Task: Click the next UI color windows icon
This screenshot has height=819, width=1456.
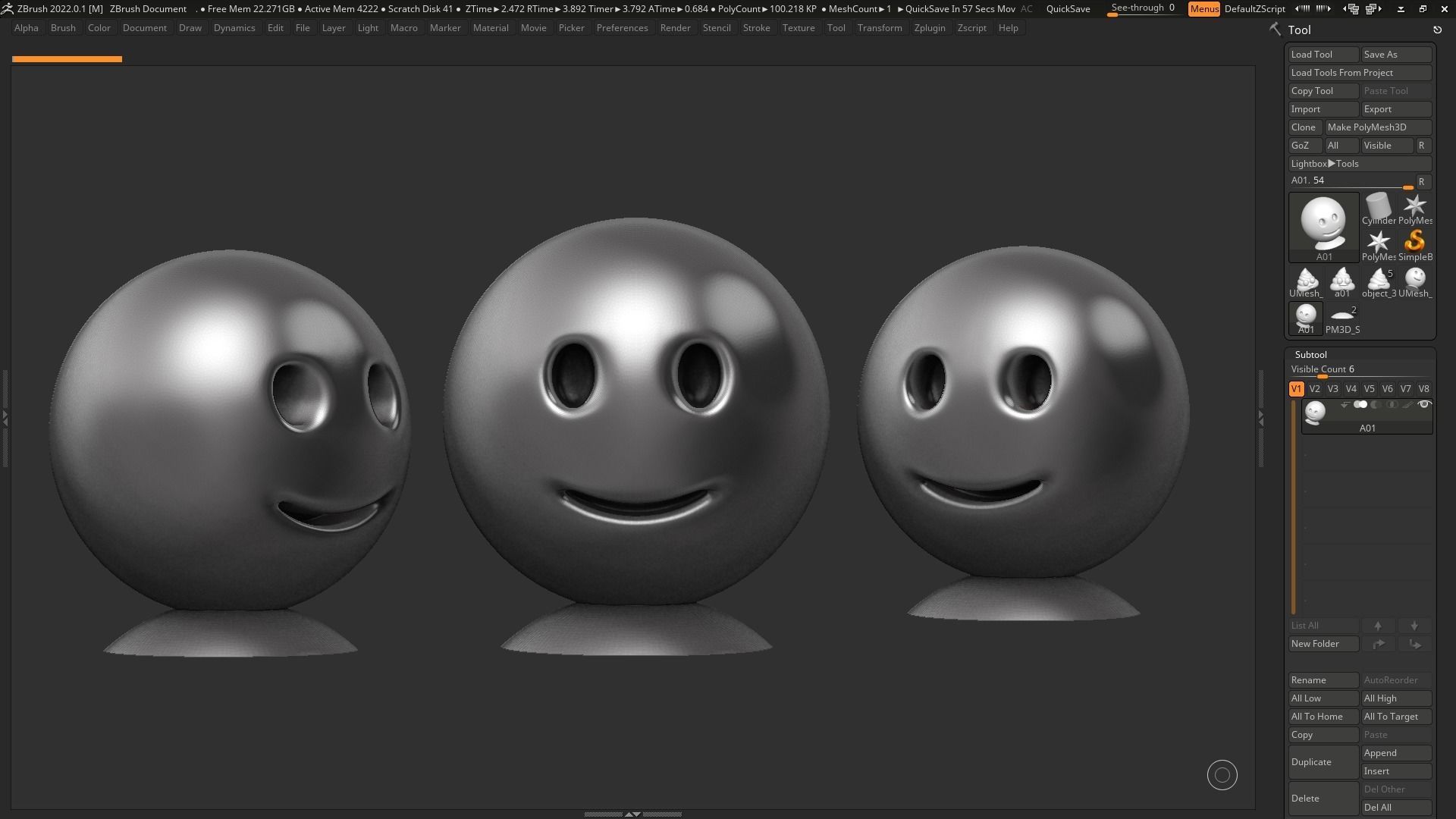Action: [x=1373, y=9]
